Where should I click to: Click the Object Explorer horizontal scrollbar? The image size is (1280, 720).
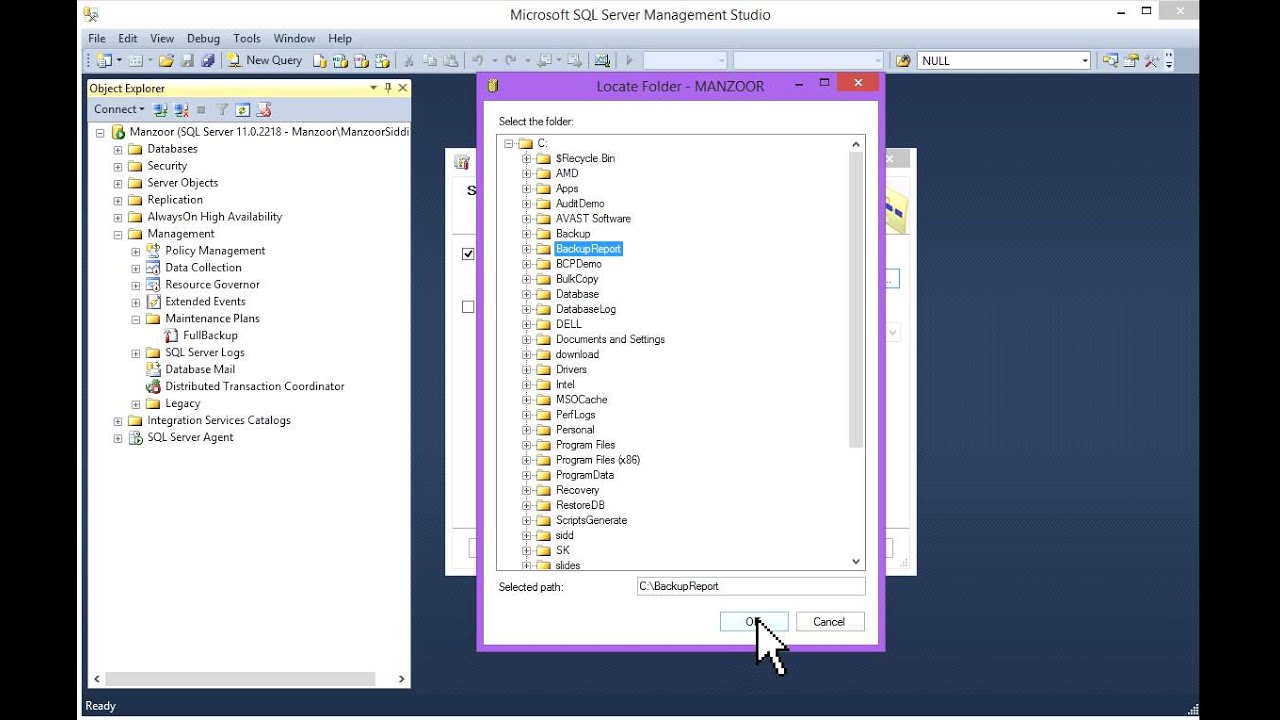click(x=240, y=679)
